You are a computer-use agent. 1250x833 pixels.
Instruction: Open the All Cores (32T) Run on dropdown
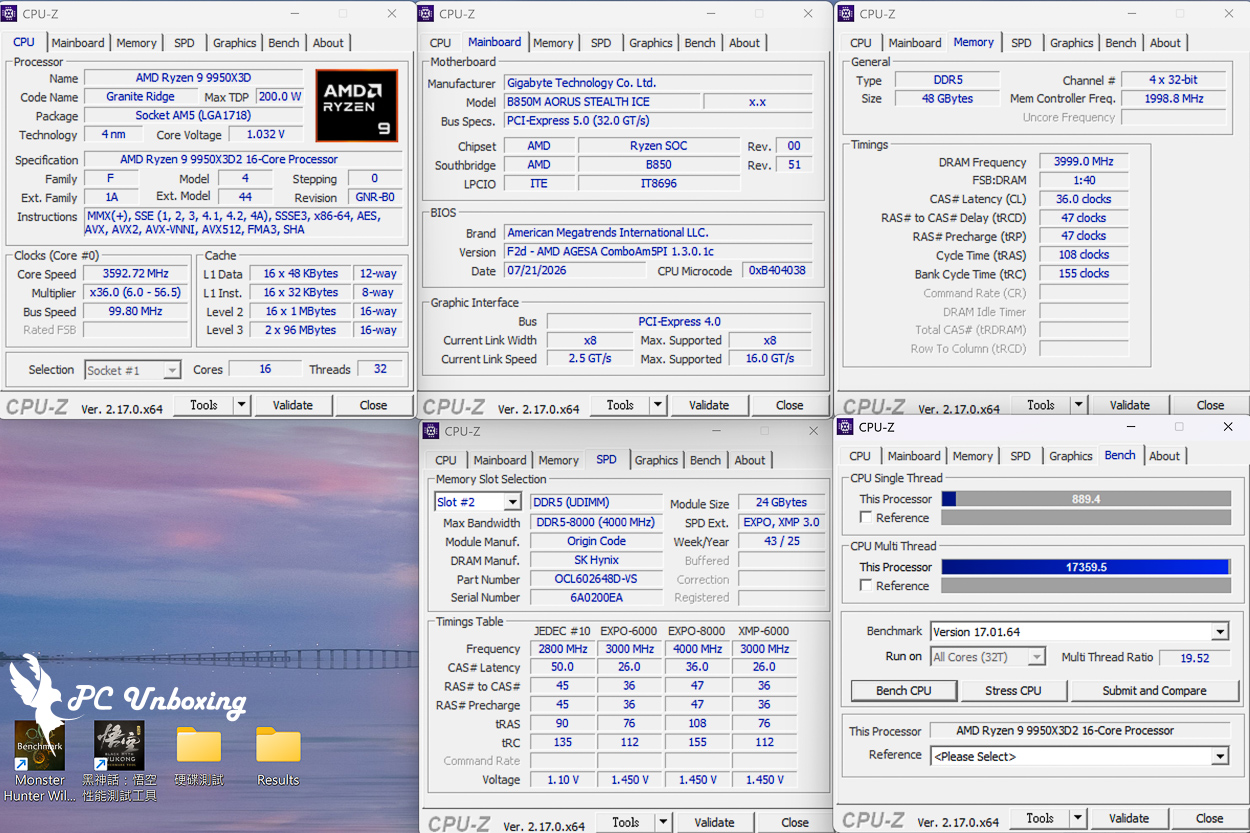tap(1037, 657)
